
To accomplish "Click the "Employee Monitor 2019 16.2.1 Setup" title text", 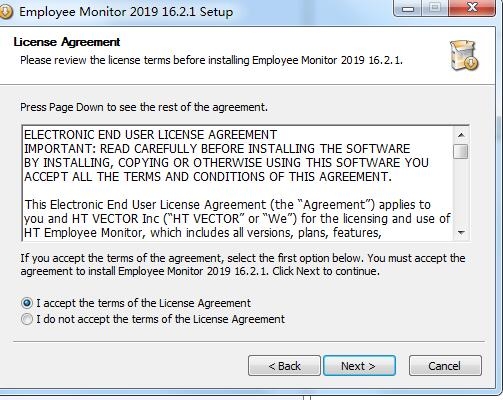I will pyautogui.click(x=126, y=12).
